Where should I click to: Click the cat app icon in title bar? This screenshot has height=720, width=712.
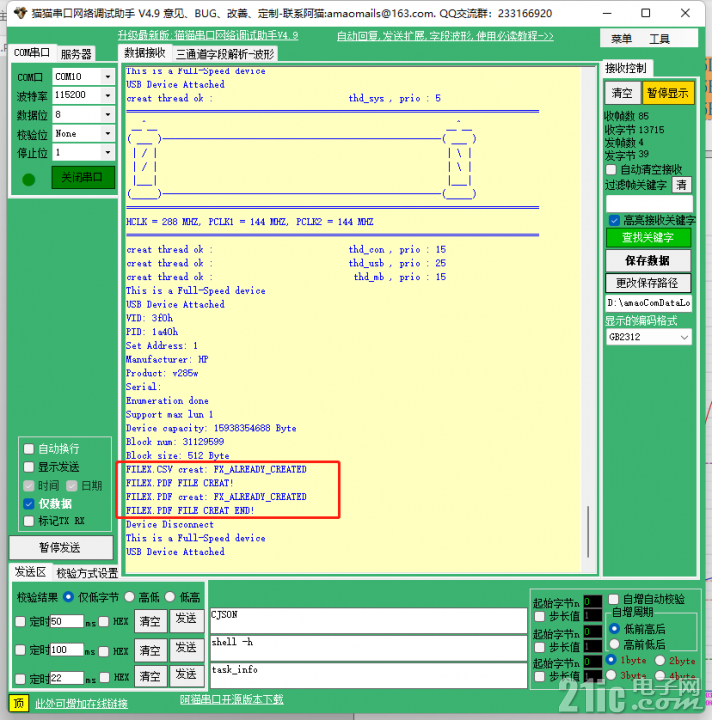click(x=20, y=12)
